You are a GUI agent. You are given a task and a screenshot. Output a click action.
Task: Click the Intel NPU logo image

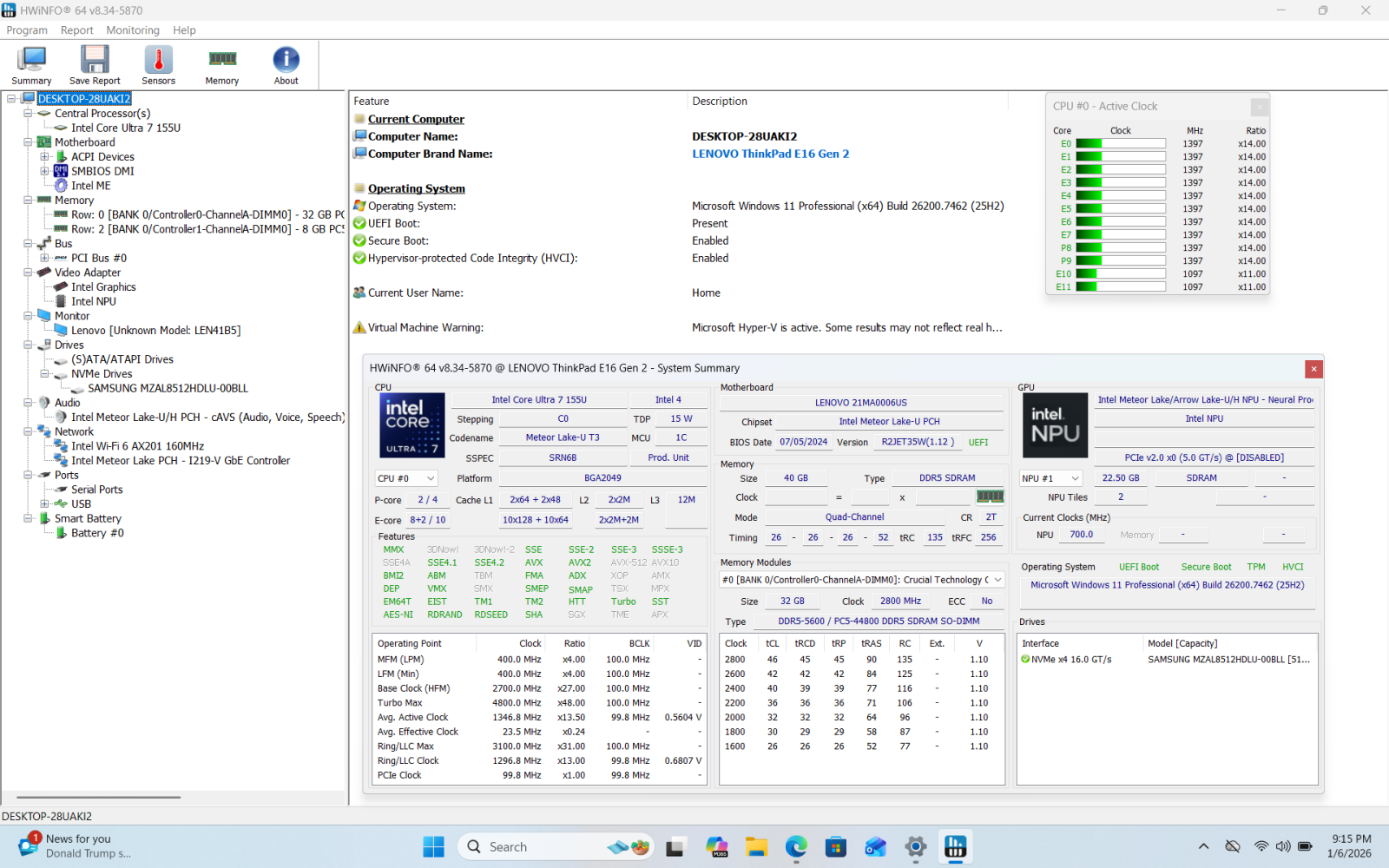tap(1056, 425)
